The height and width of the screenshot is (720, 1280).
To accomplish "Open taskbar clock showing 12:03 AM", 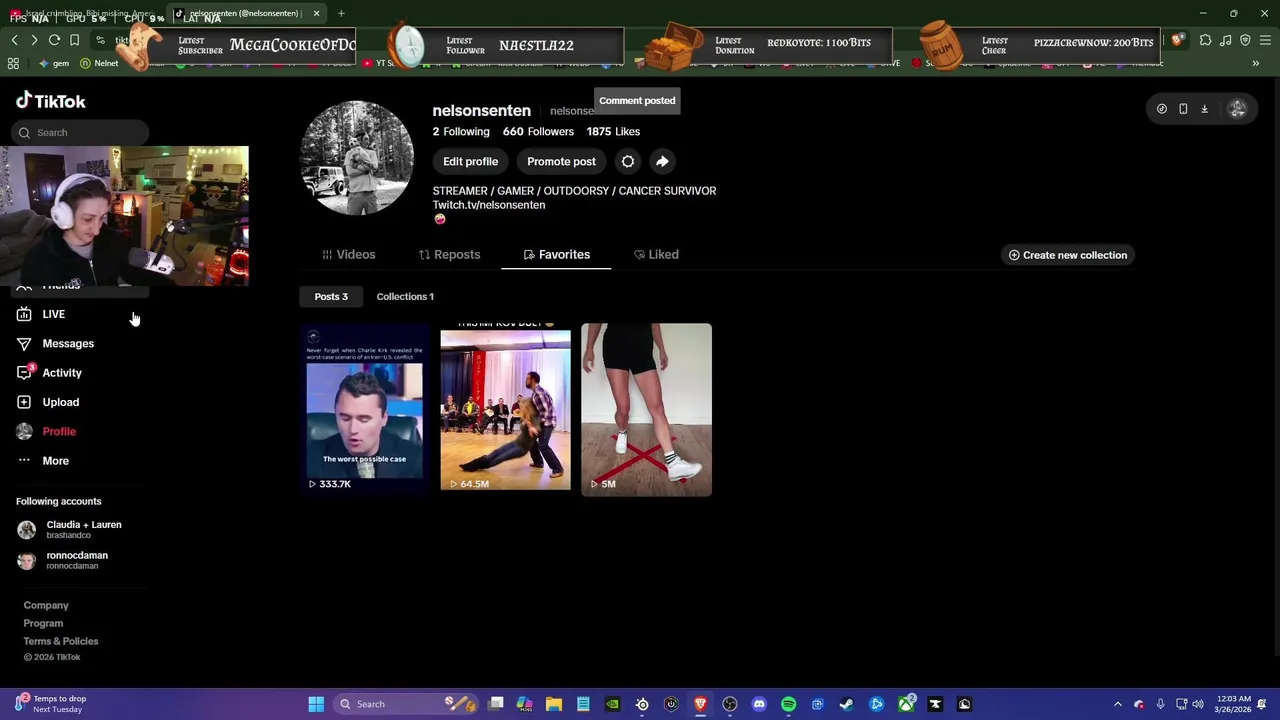I will [1235, 704].
